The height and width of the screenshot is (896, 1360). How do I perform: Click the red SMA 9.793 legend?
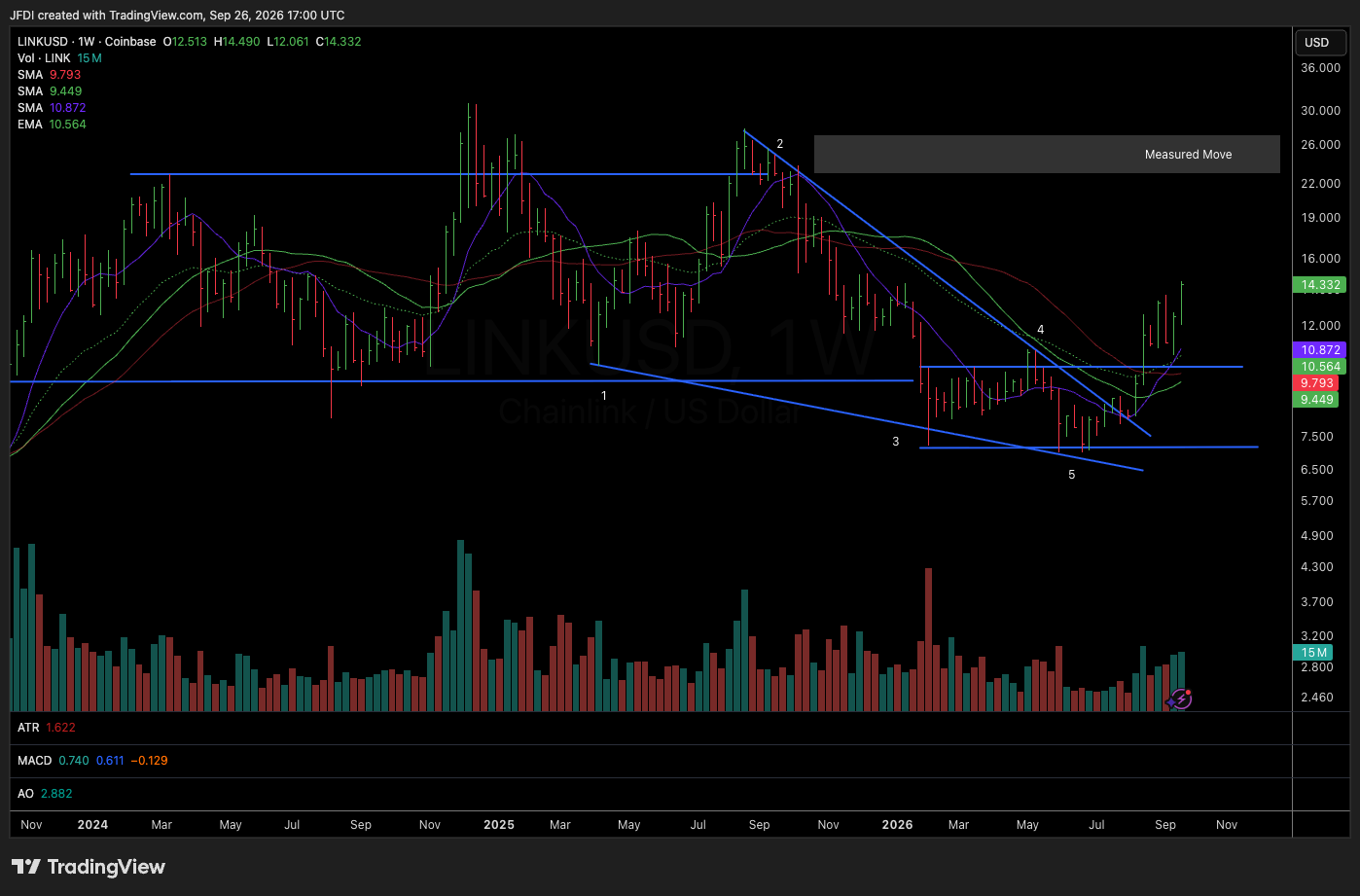click(49, 75)
